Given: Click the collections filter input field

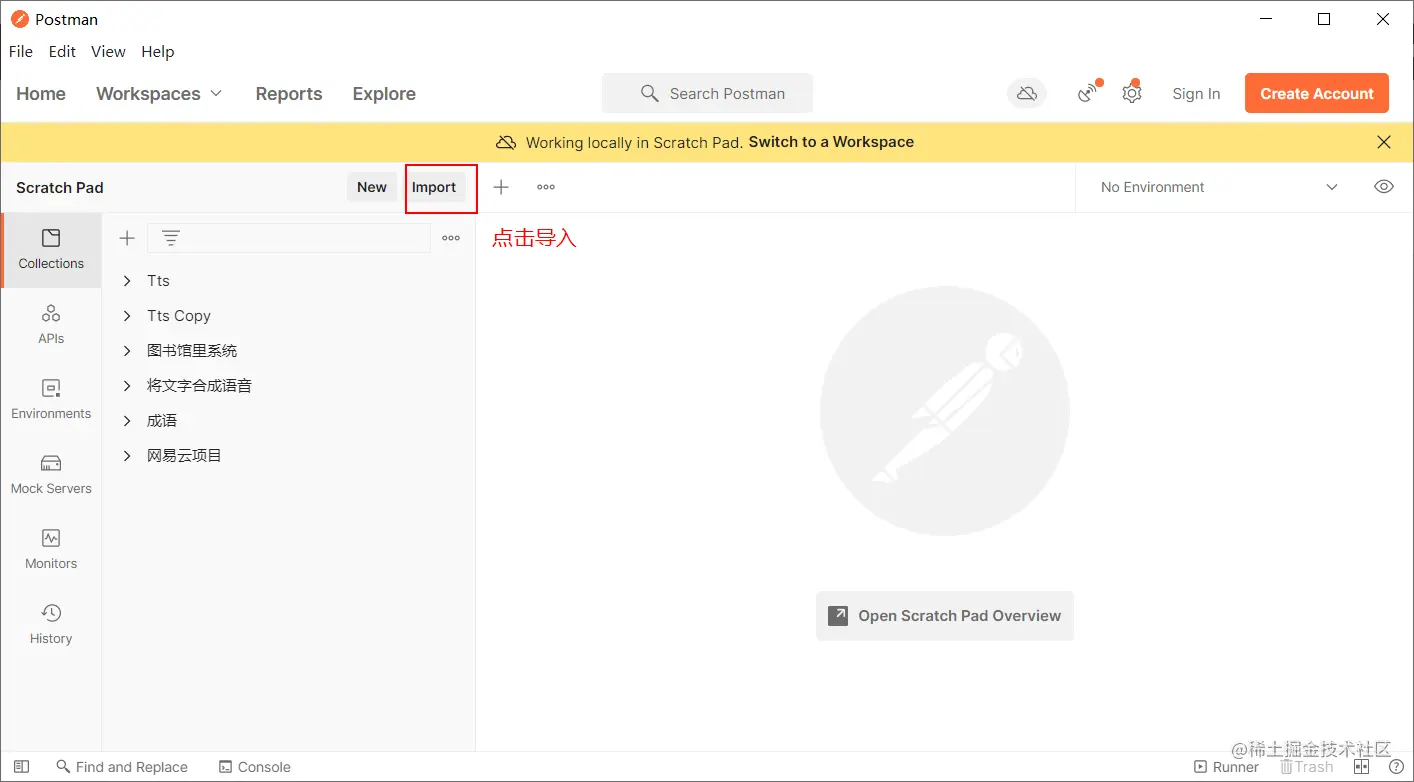Looking at the screenshot, I should [289, 238].
